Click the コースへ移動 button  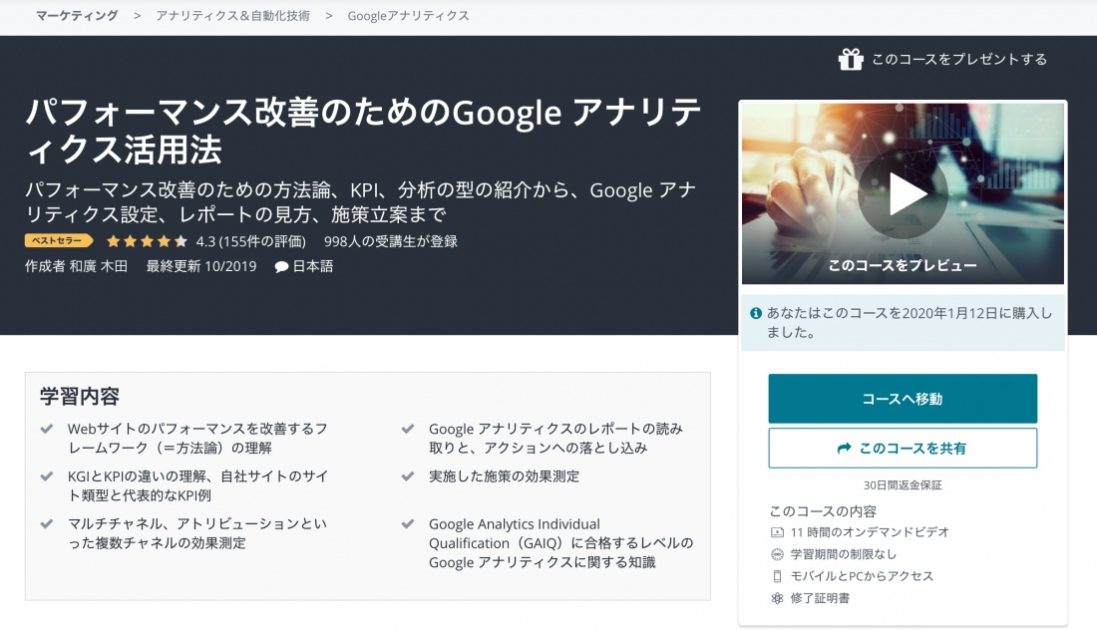pos(903,398)
